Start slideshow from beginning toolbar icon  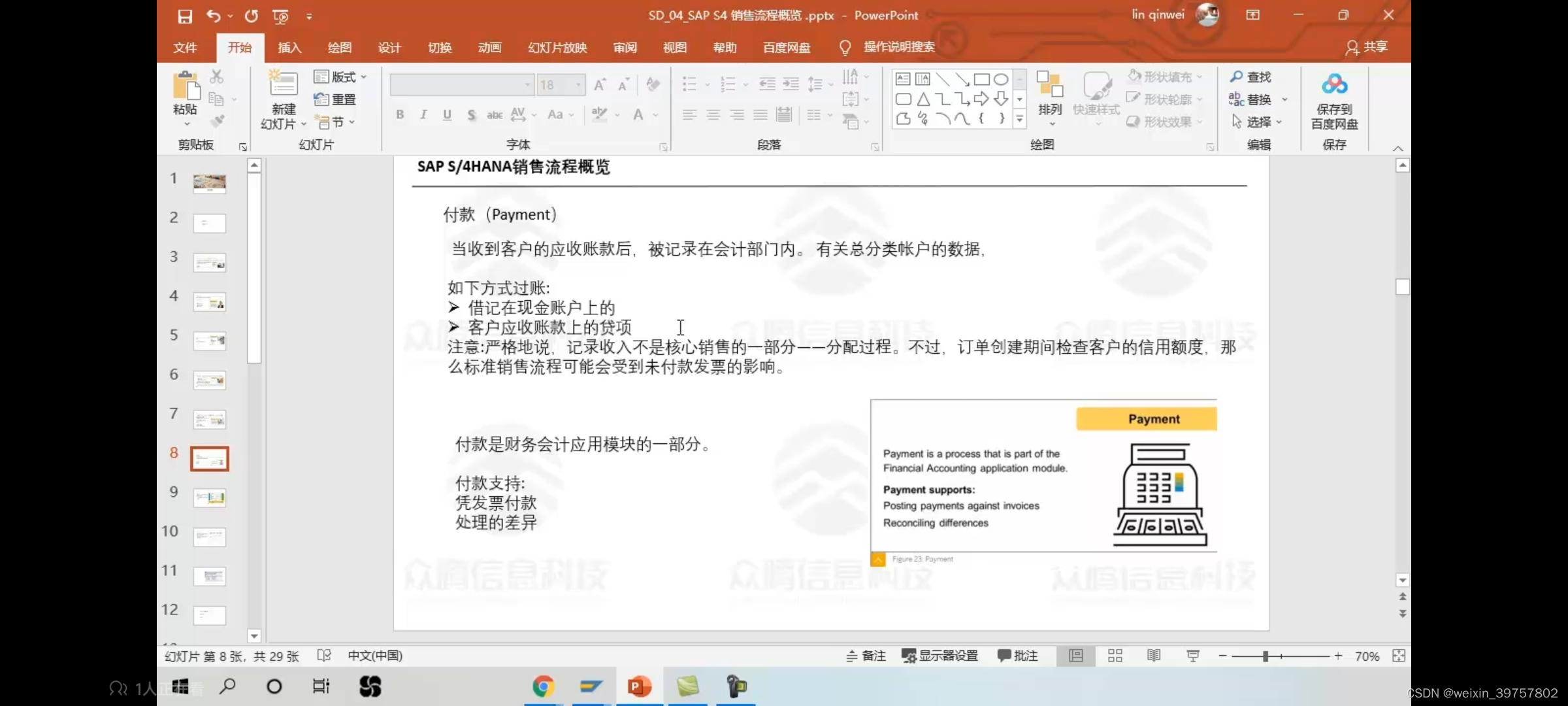(281, 16)
